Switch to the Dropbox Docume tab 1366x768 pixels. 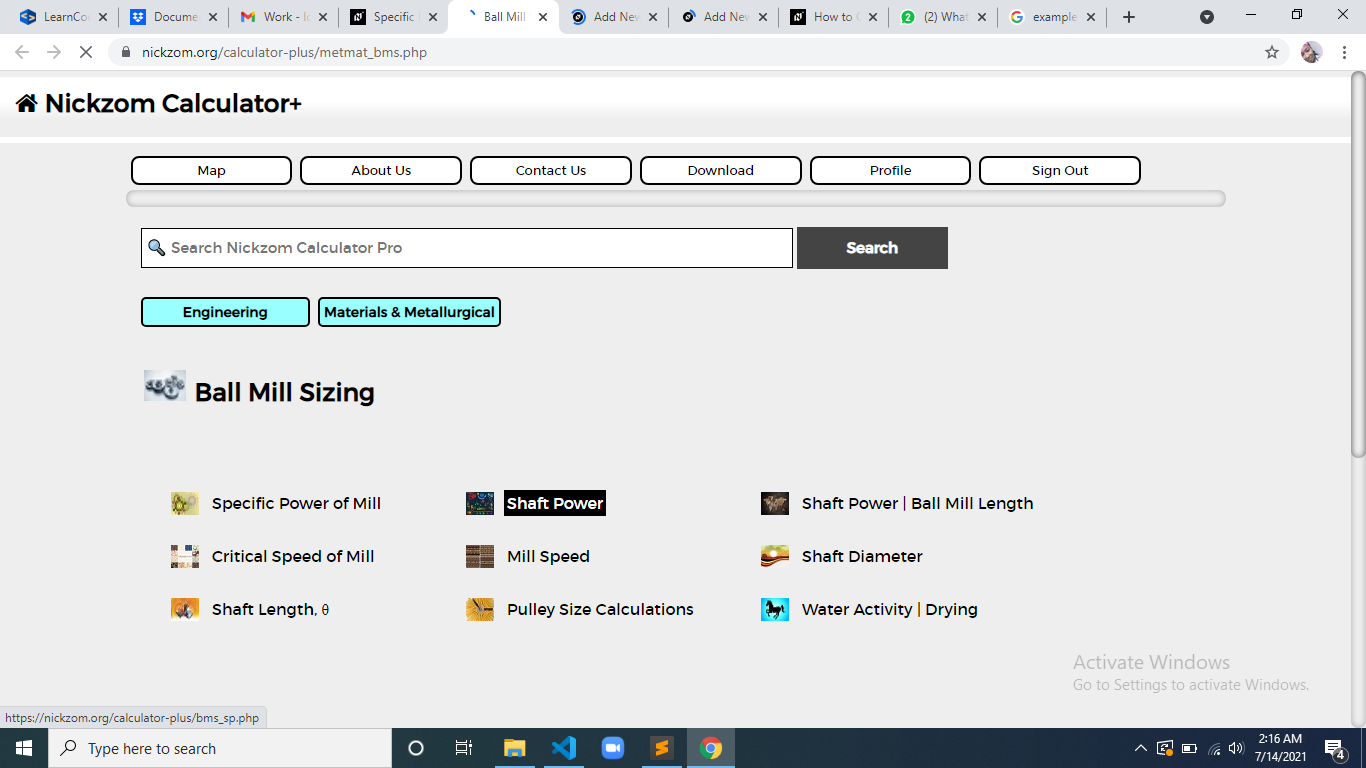point(173,17)
